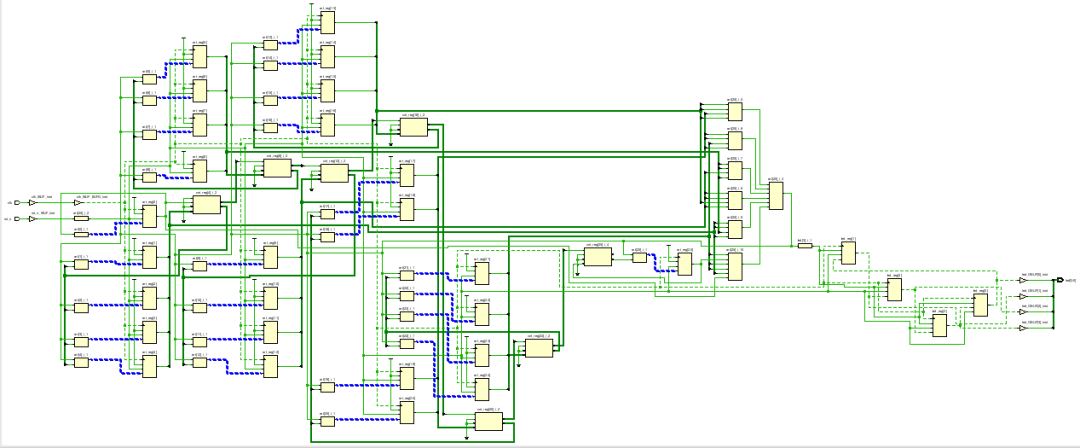Select the rst_n input port symbol
This screenshot has height=448, width=1080.
click(17, 219)
